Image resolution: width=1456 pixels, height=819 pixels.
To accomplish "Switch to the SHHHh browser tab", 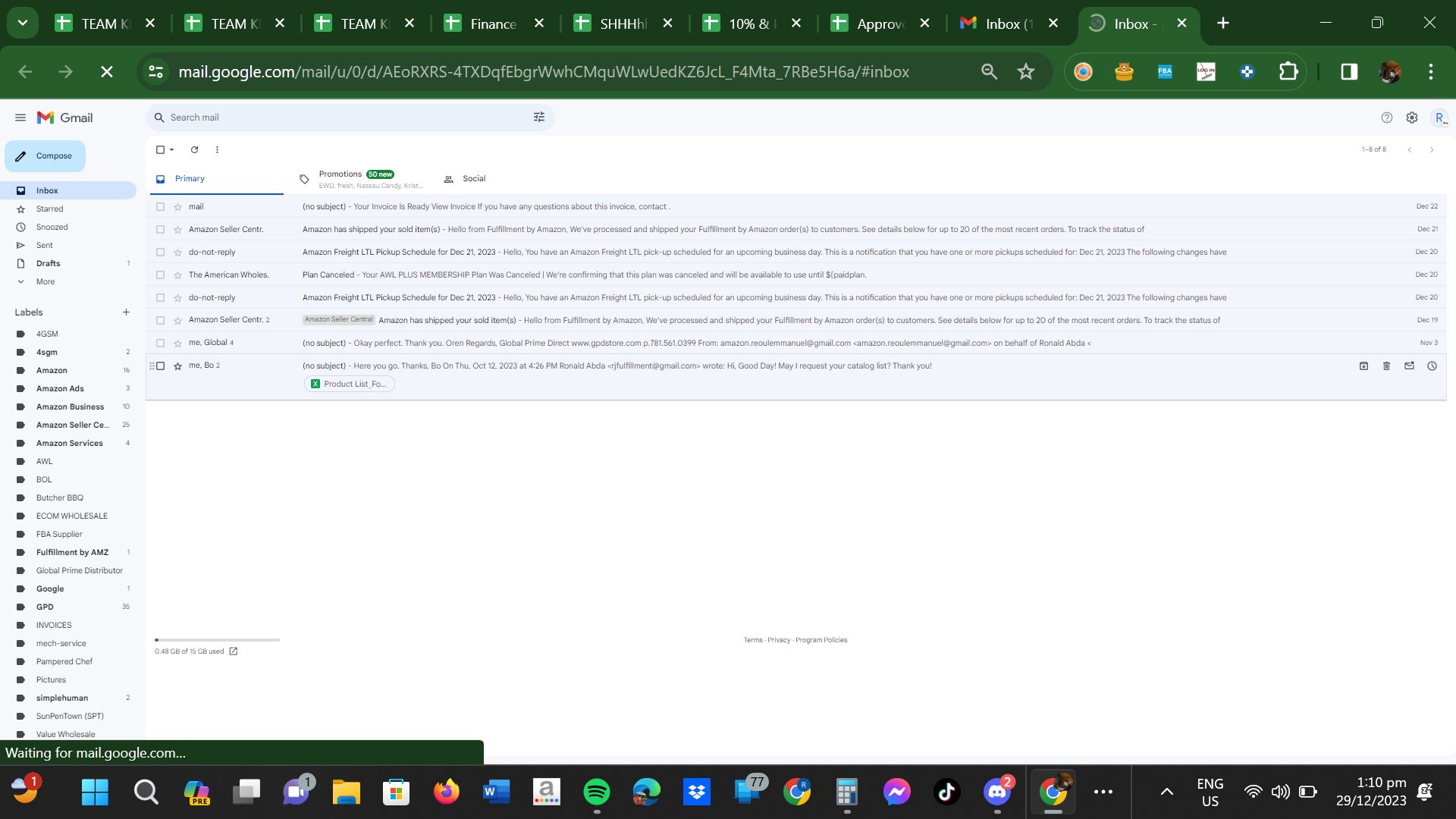I will pyautogui.click(x=623, y=24).
